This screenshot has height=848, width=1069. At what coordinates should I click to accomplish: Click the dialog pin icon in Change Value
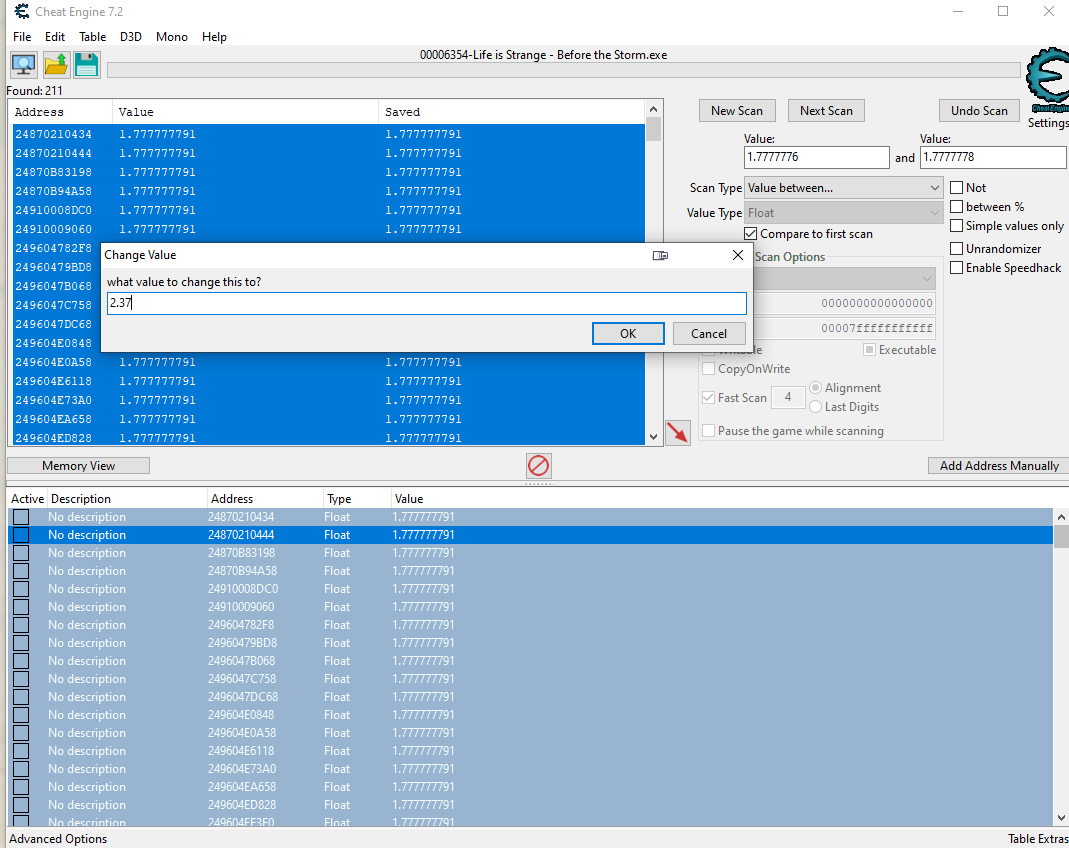click(660, 255)
